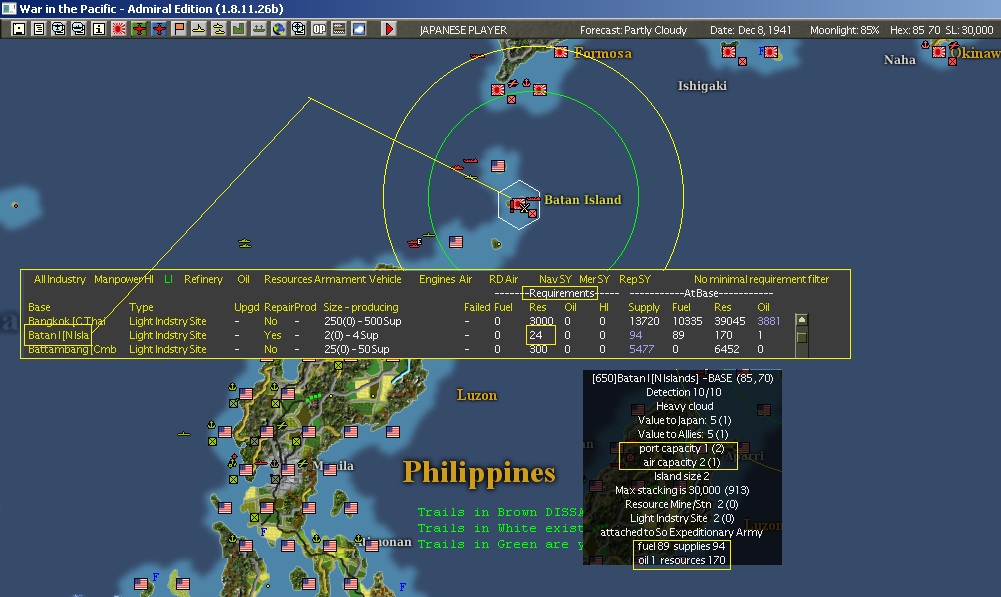
Task: Select the Batan I [N Isla base row
Action: [58, 335]
